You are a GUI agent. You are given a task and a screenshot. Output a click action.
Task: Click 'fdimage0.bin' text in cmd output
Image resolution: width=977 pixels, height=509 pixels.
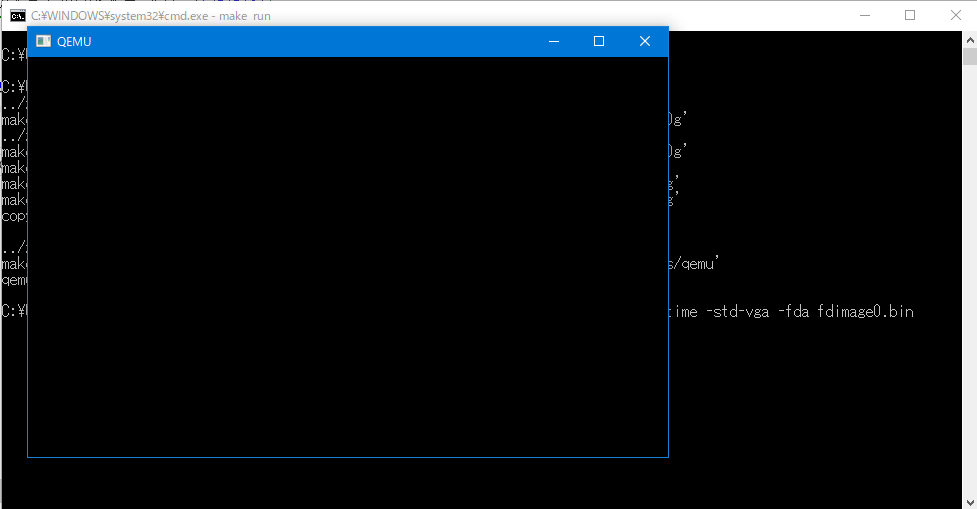coord(865,312)
